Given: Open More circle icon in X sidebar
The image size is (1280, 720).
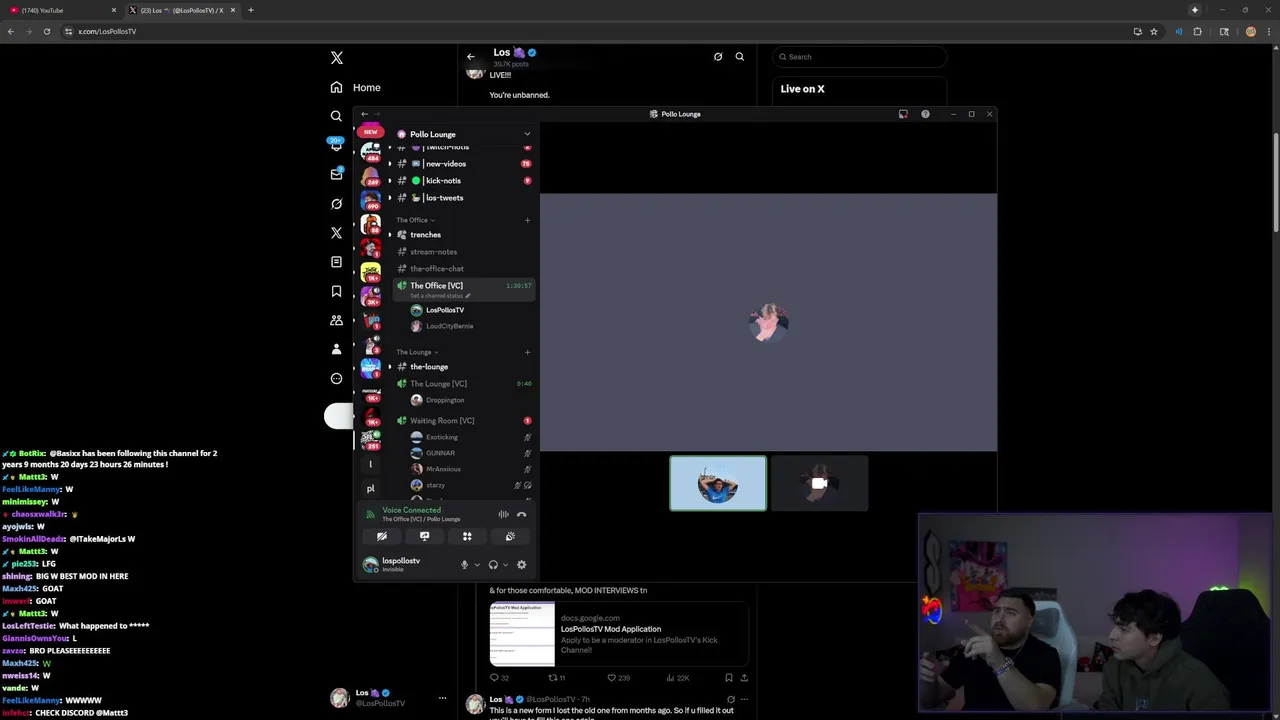Looking at the screenshot, I should [336, 378].
